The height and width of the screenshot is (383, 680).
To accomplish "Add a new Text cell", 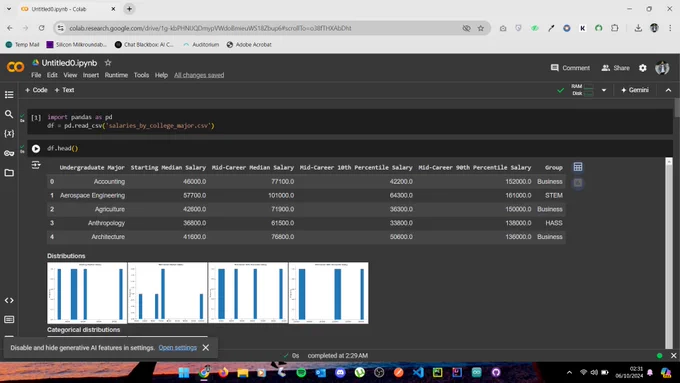I will tap(64, 90).
